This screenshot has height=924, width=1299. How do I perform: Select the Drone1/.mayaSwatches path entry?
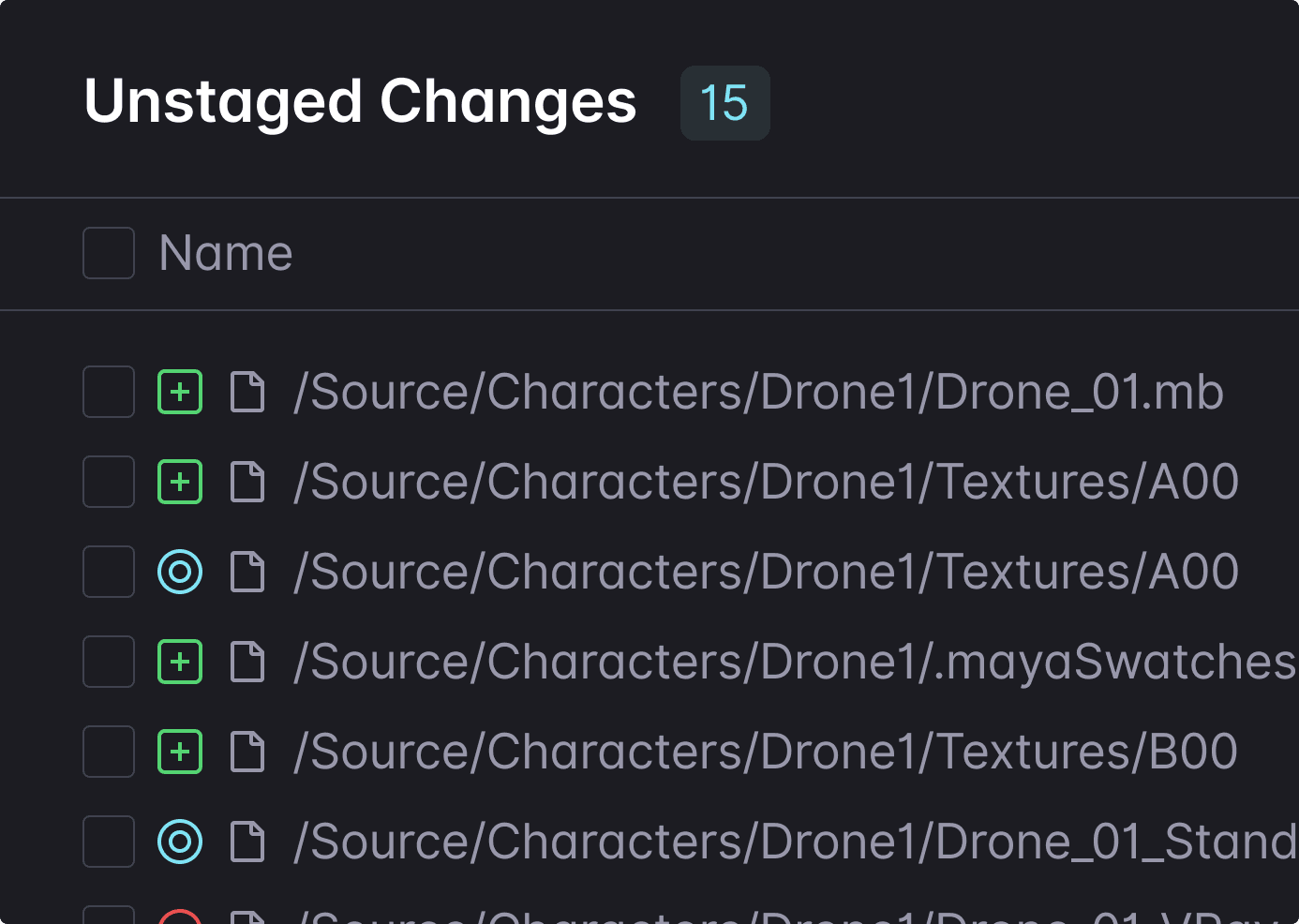click(x=795, y=662)
